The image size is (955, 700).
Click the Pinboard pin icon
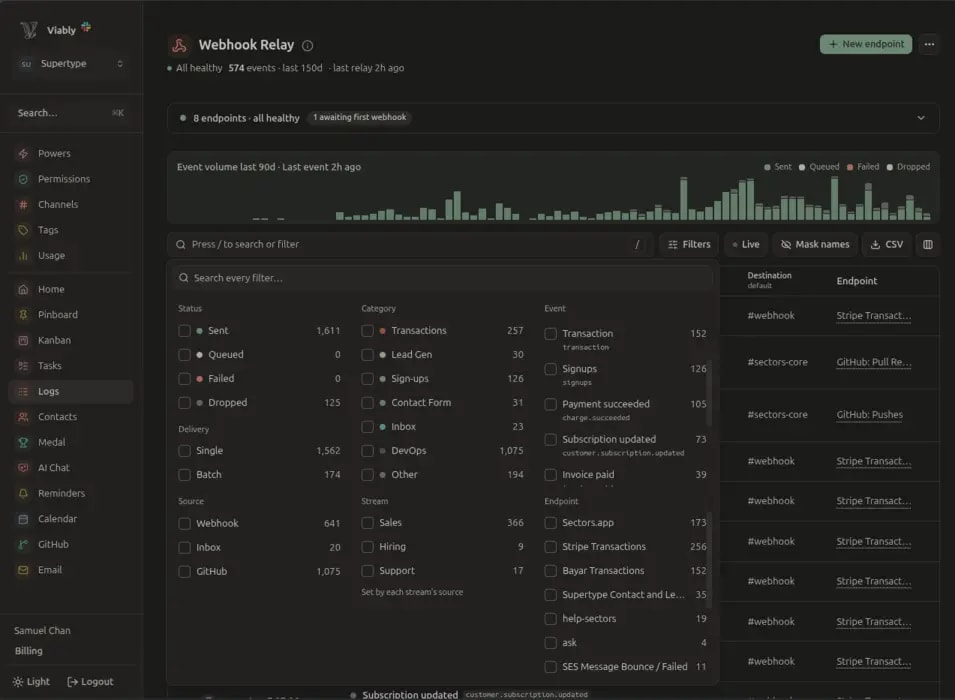[23, 315]
